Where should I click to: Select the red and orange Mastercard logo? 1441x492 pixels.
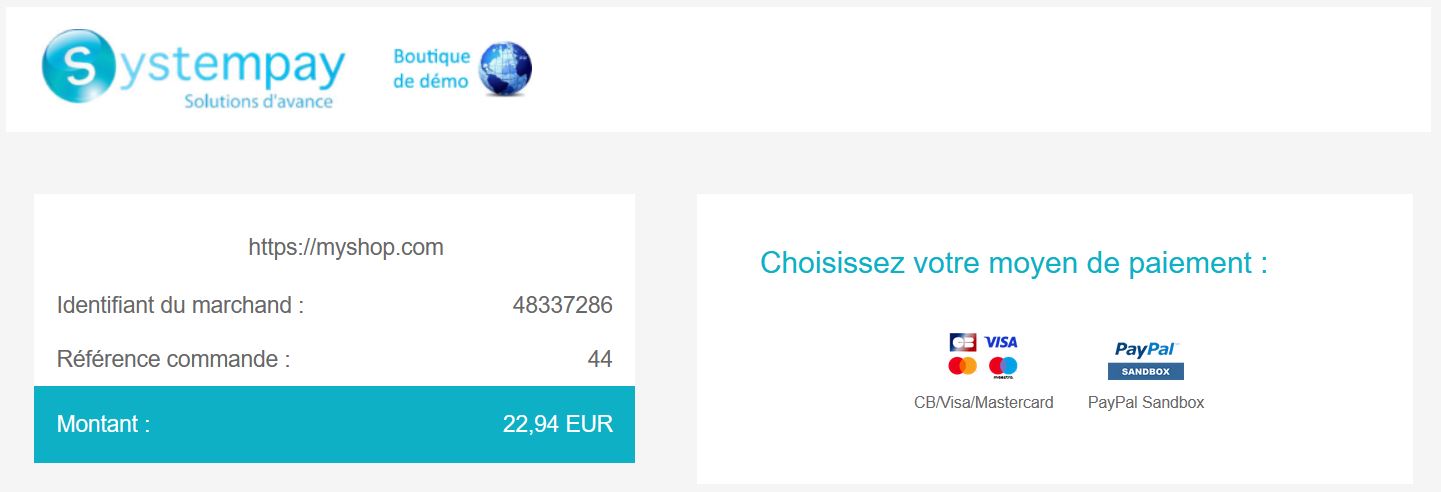click(x=962, y=366)
